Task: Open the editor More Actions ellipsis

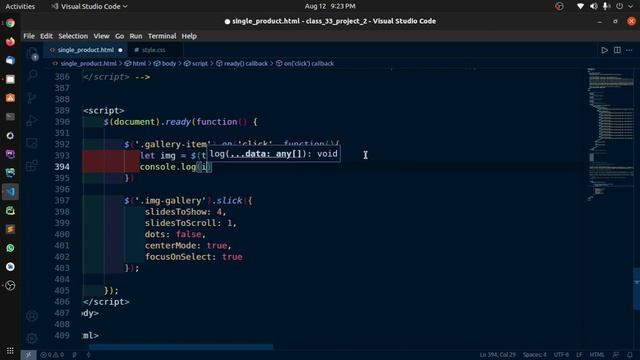Action: [x=629, y=50]
